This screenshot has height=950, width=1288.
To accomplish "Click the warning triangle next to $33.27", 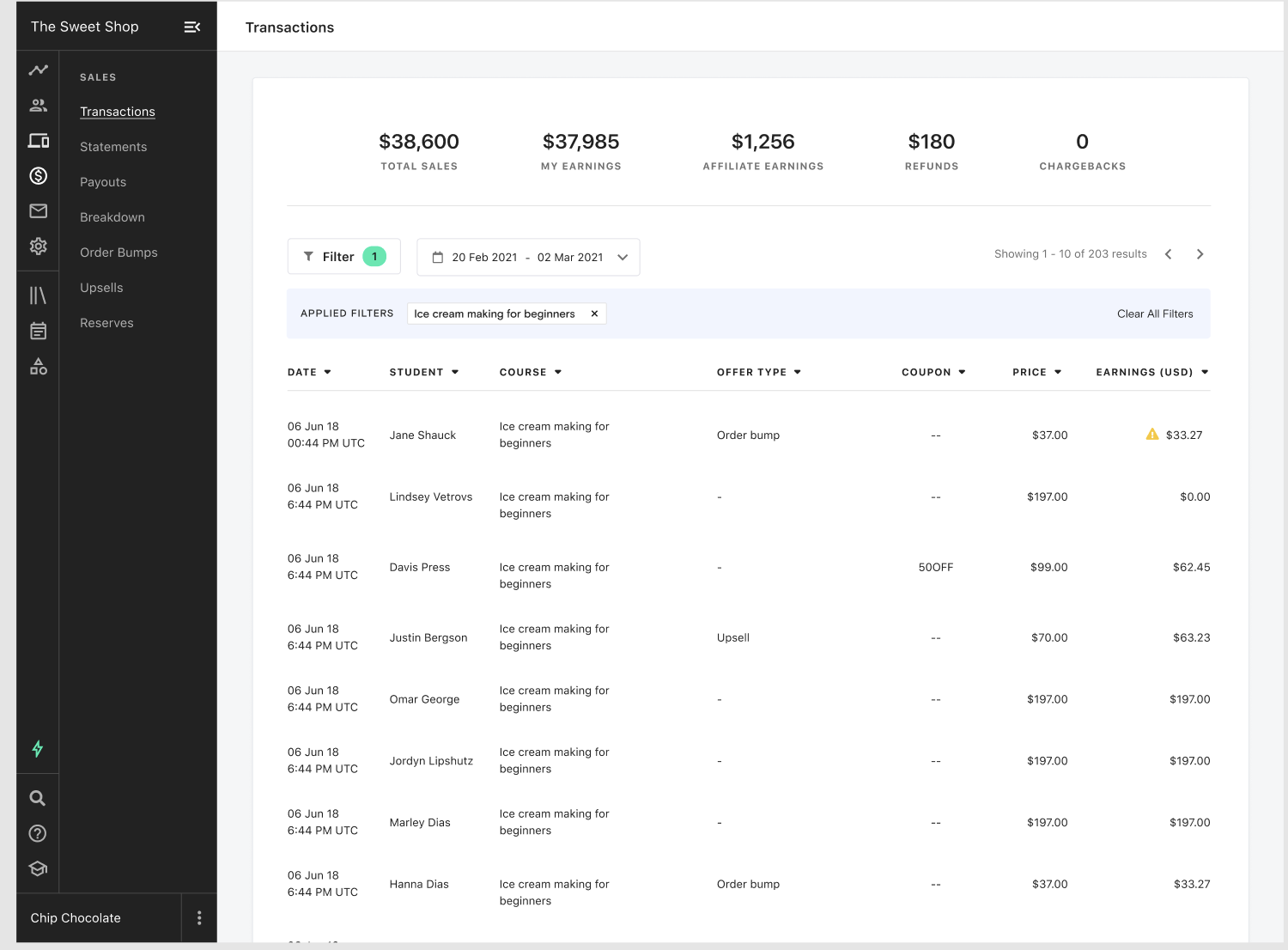I will tap(1152, 434).
